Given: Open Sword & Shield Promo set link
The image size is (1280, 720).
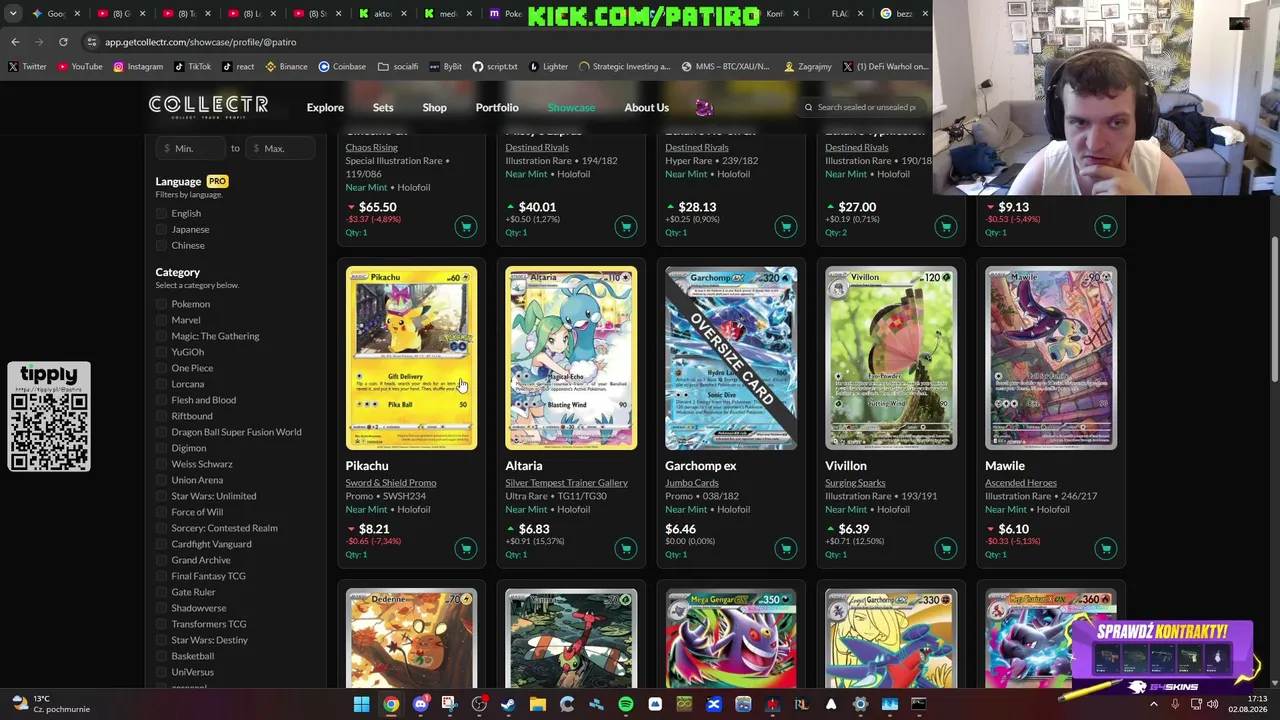Looking at the screenshot, I should tap(391, 483).
